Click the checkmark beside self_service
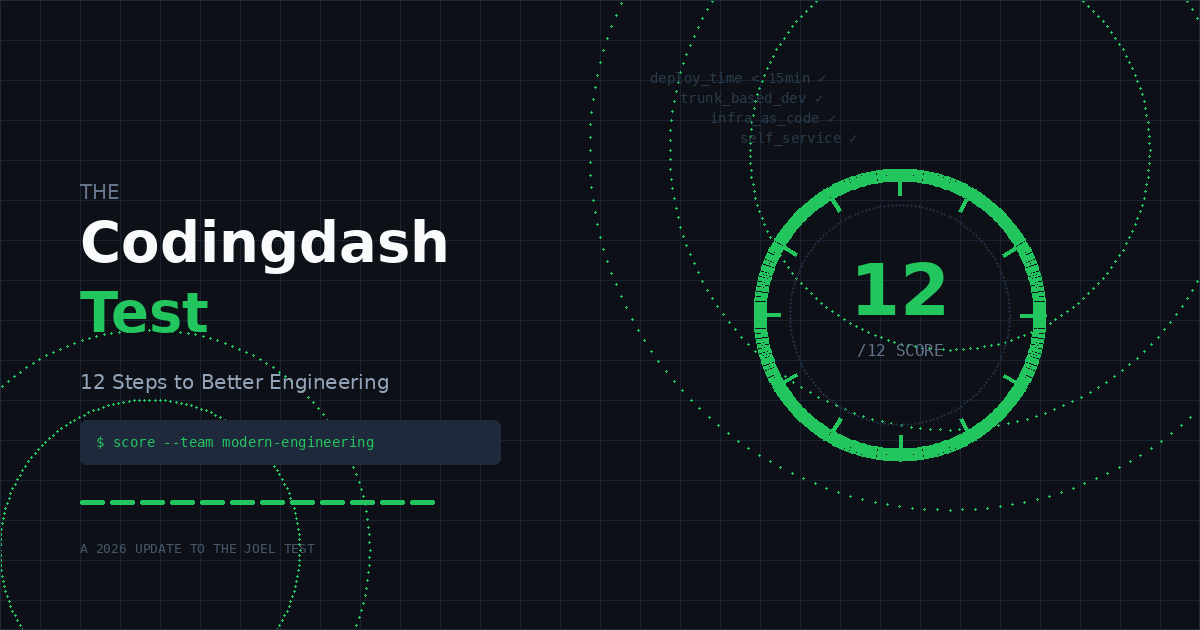 click(x=853, y=138)
